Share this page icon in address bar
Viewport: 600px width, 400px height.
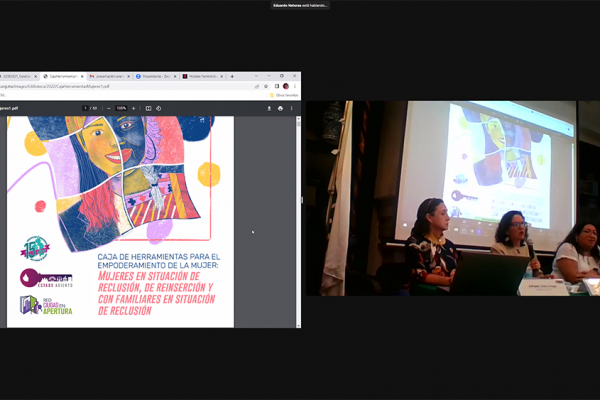tap(257, 86)
